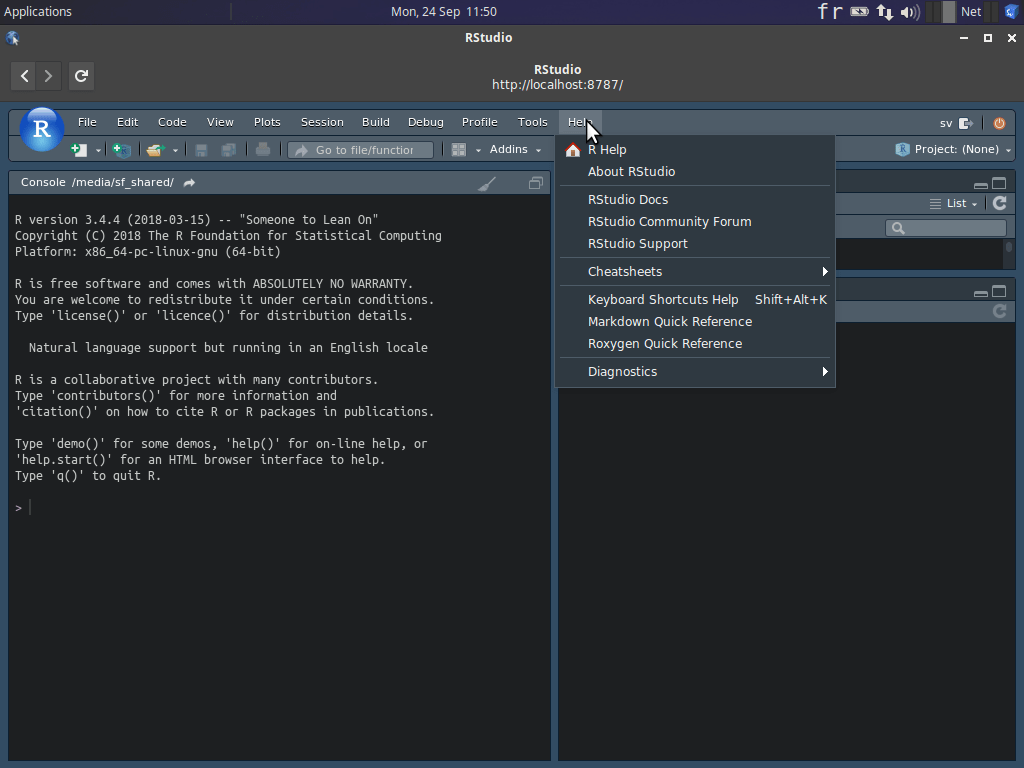
Task: Focus the Go to file/function field
Action: click(360, 150)
